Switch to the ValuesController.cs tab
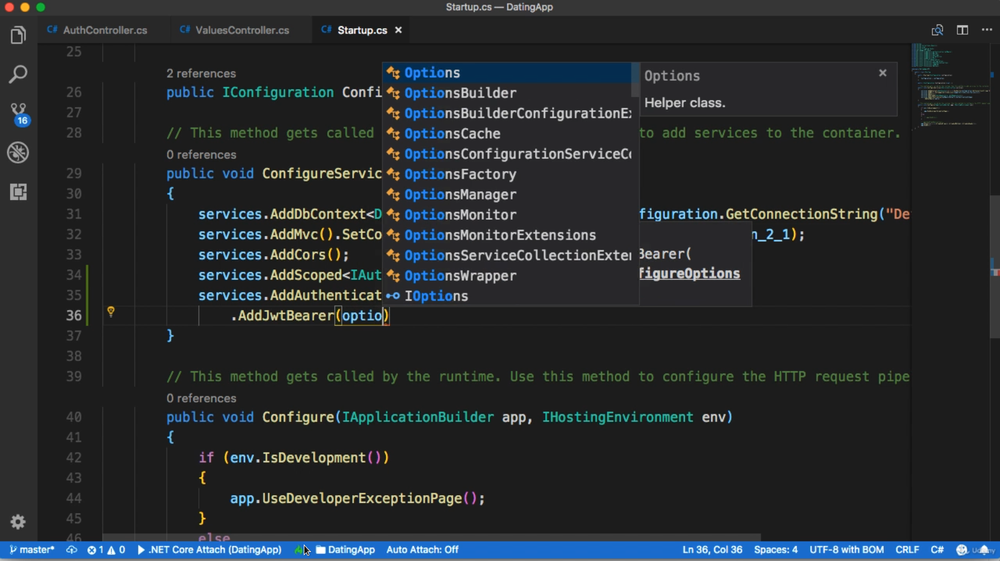This screenshot has width=1000, height=561. (x=235, y=30)
